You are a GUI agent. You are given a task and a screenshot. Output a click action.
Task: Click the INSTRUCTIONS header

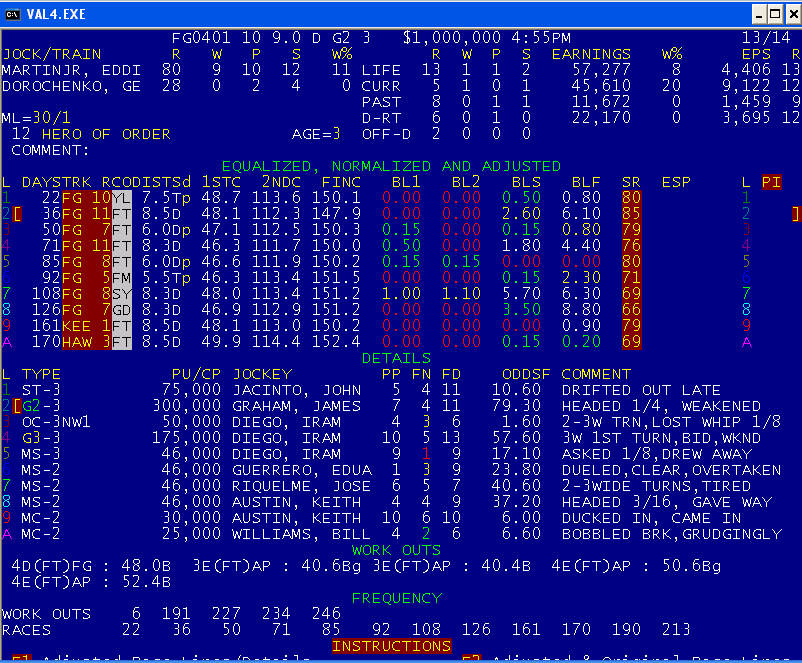tap(392, 646)
